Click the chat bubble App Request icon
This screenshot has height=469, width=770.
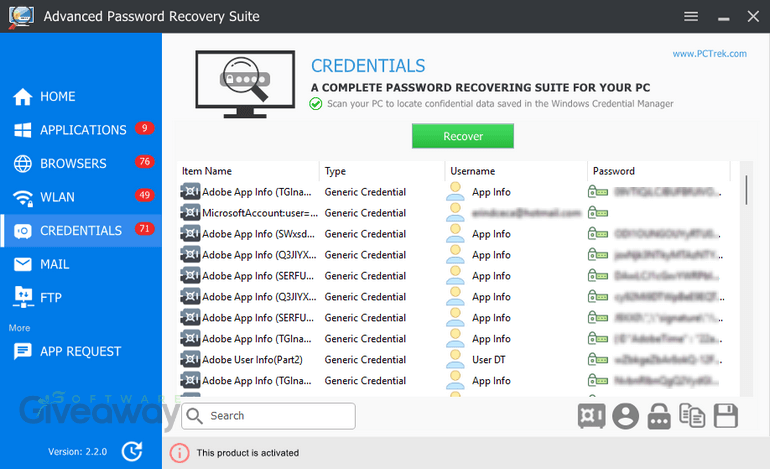tap(23, 352)
